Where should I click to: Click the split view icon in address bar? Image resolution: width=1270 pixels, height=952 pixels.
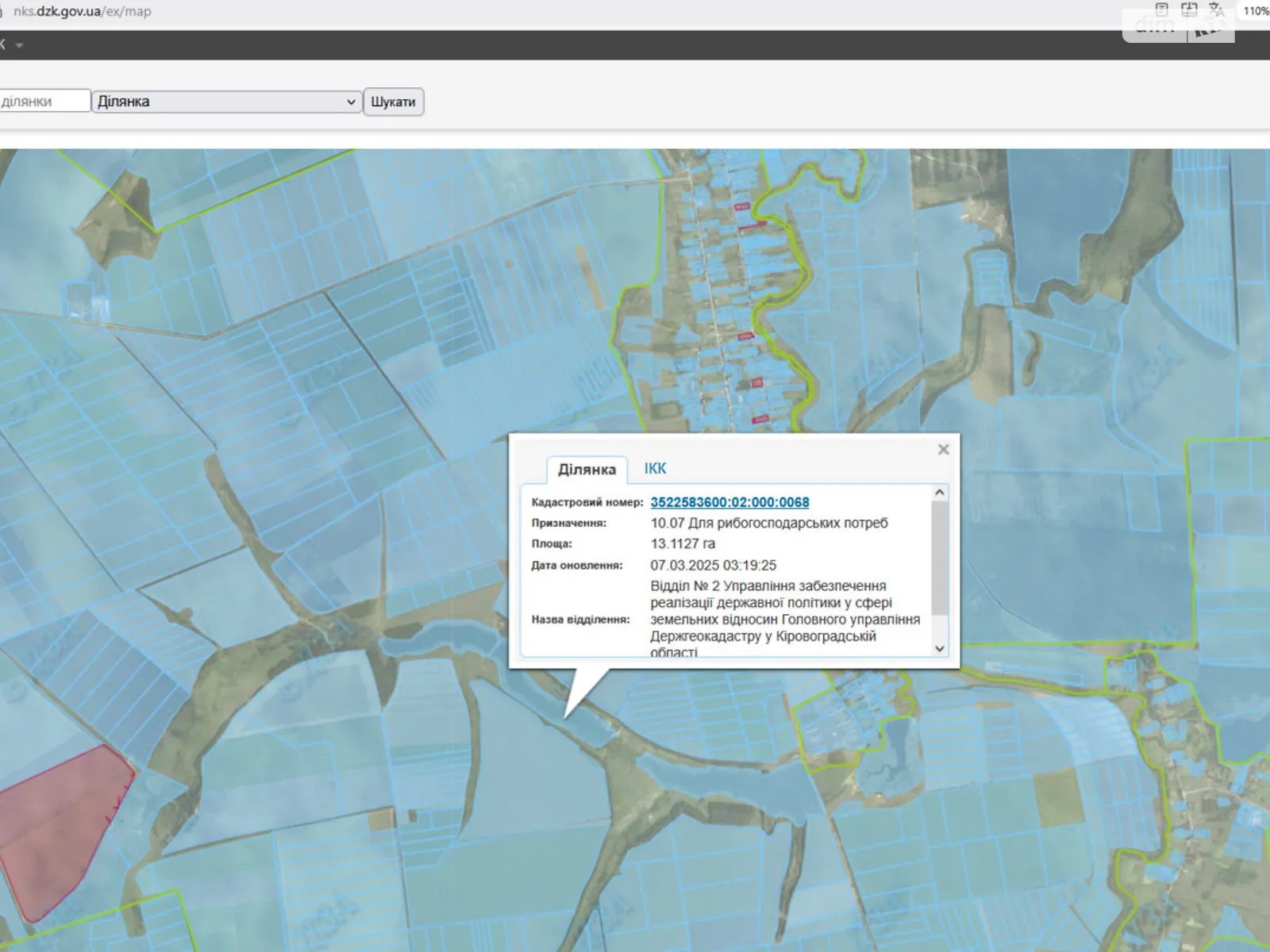[1188, 10]
